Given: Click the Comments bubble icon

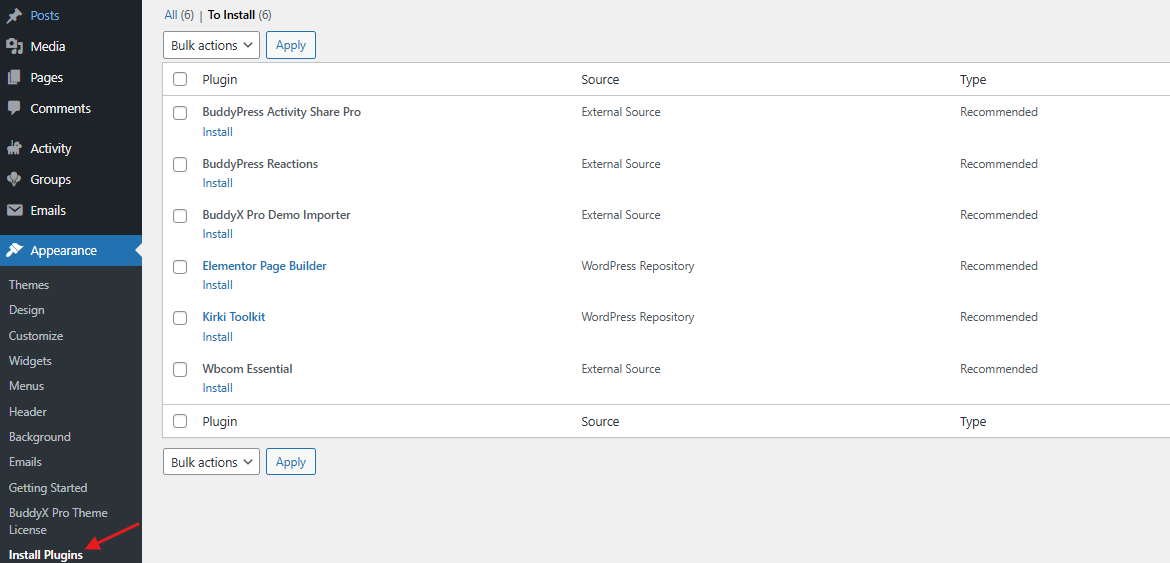Looking at the screenshot, I should click(x=14, y=108).
